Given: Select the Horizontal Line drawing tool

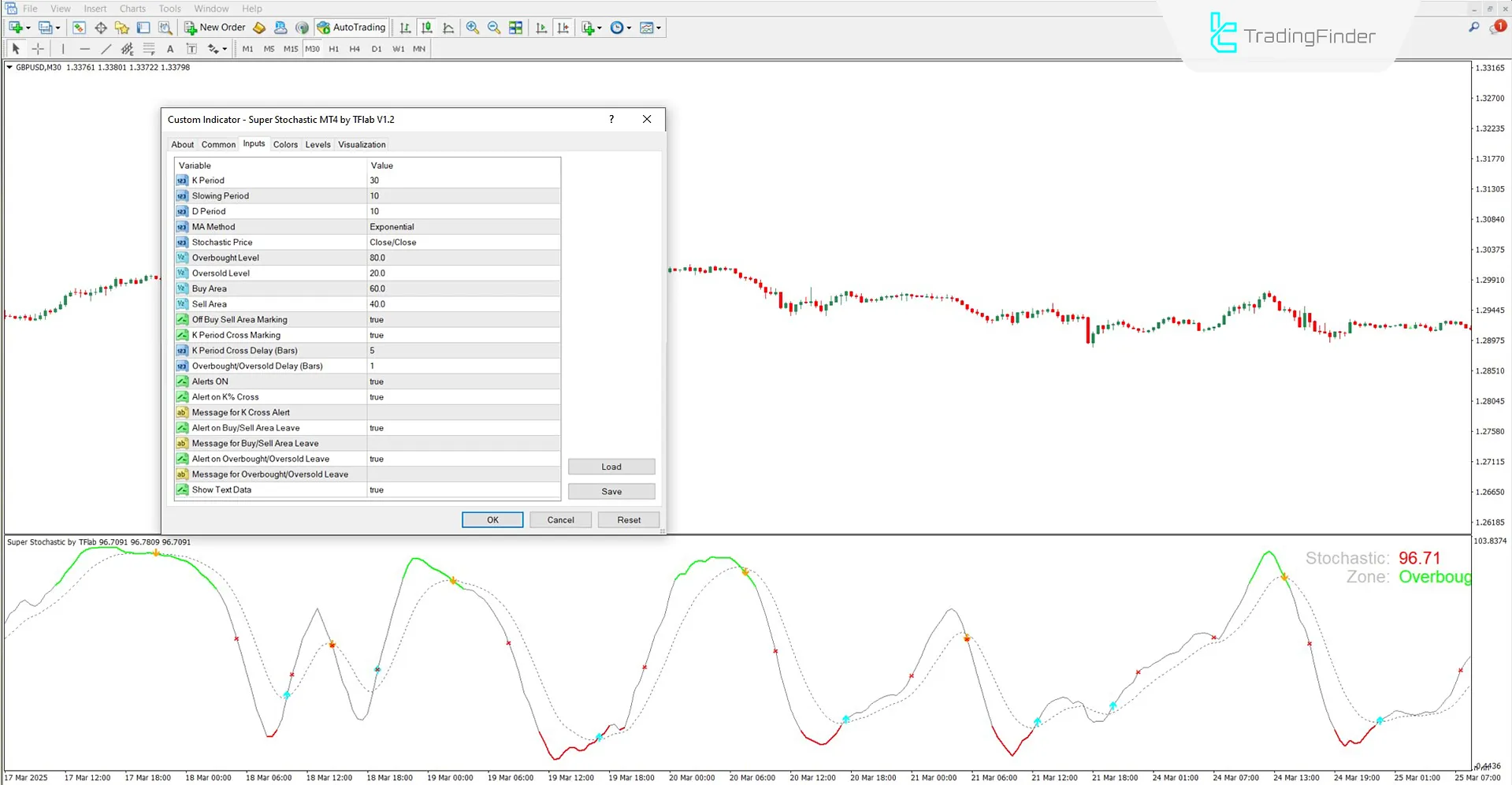Looking at the screenshot, I should coord(84,49).
